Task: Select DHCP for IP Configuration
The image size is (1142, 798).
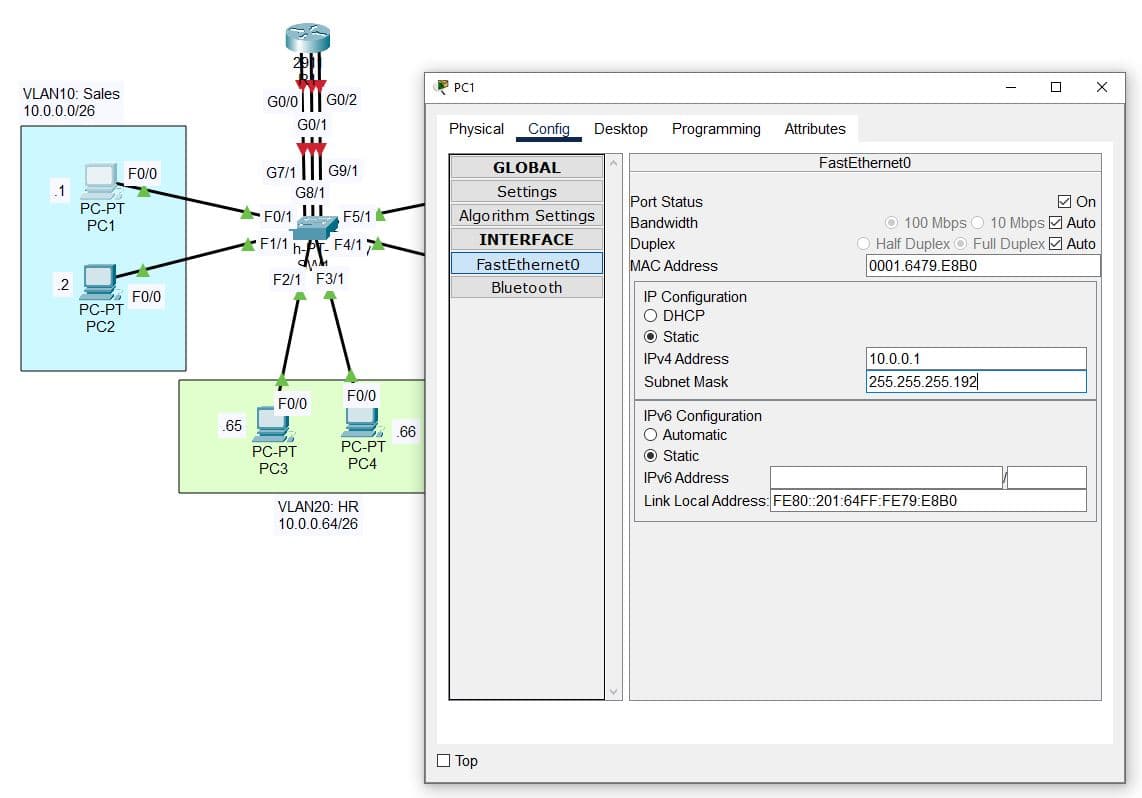Action: (x=651, y=316)
